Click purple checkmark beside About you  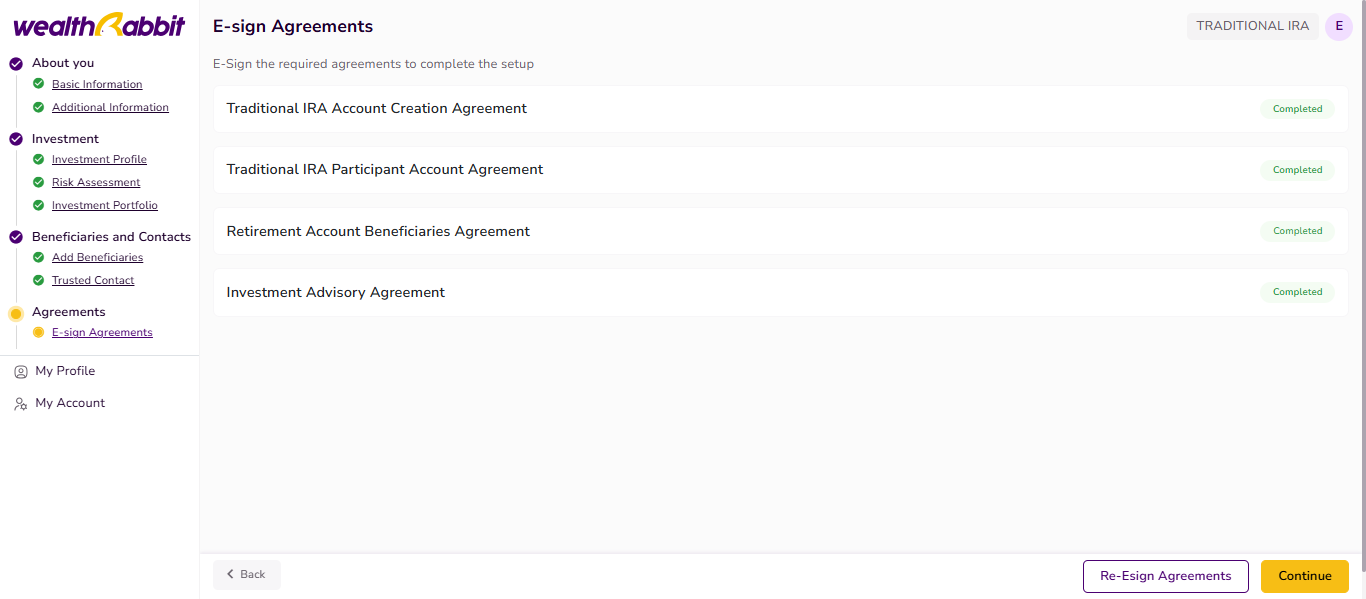click(x=16, y=63)
